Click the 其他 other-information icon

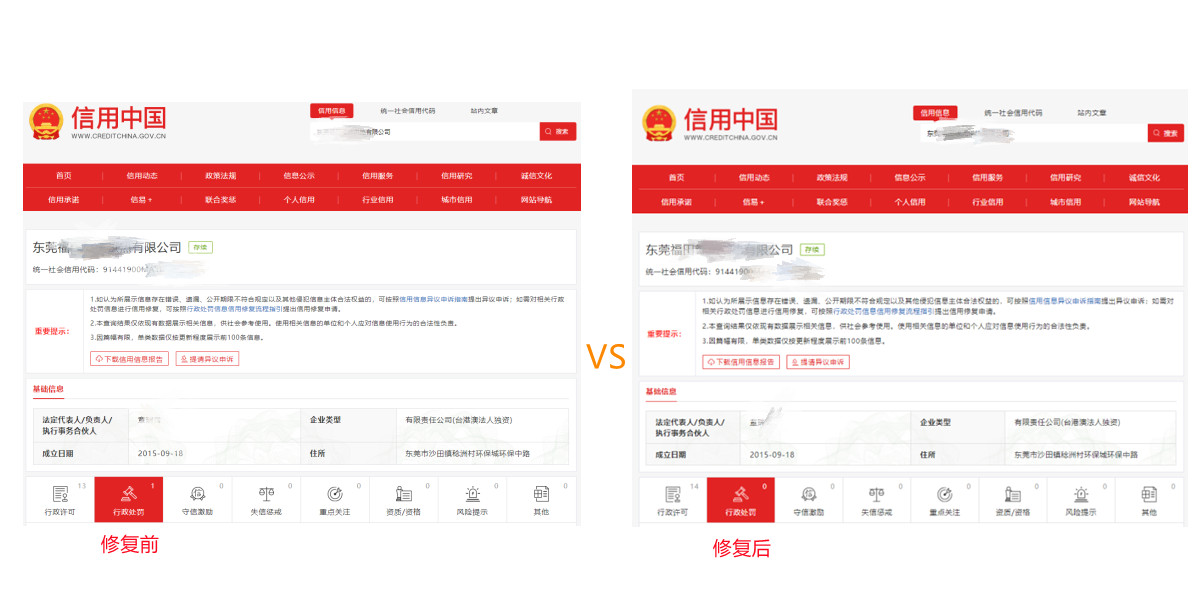(x=541, y=494)
